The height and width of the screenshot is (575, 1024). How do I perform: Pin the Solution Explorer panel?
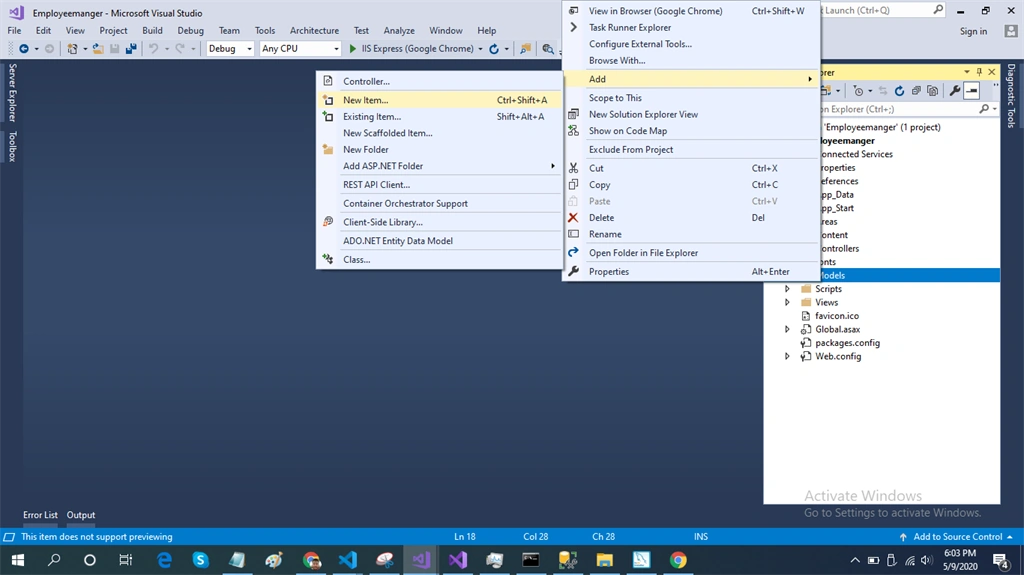979,72
